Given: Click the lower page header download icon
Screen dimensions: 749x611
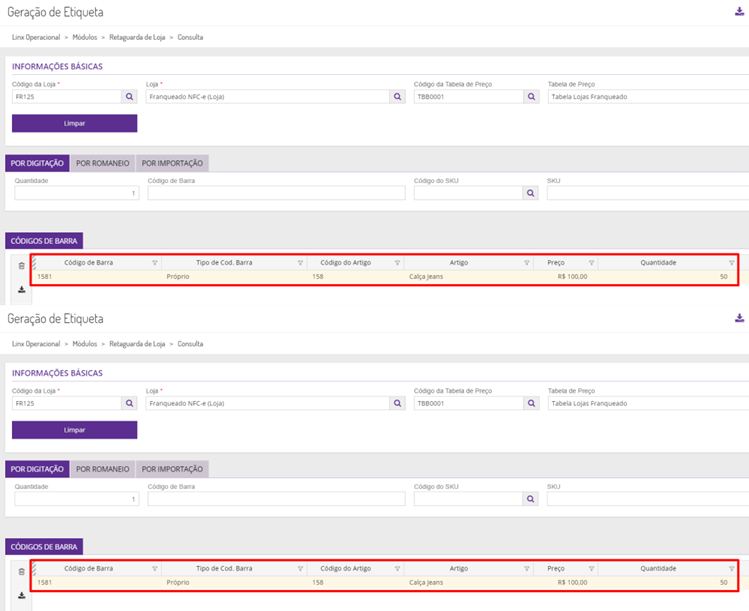Looking at the screenshot, I should tap(739, 318).
